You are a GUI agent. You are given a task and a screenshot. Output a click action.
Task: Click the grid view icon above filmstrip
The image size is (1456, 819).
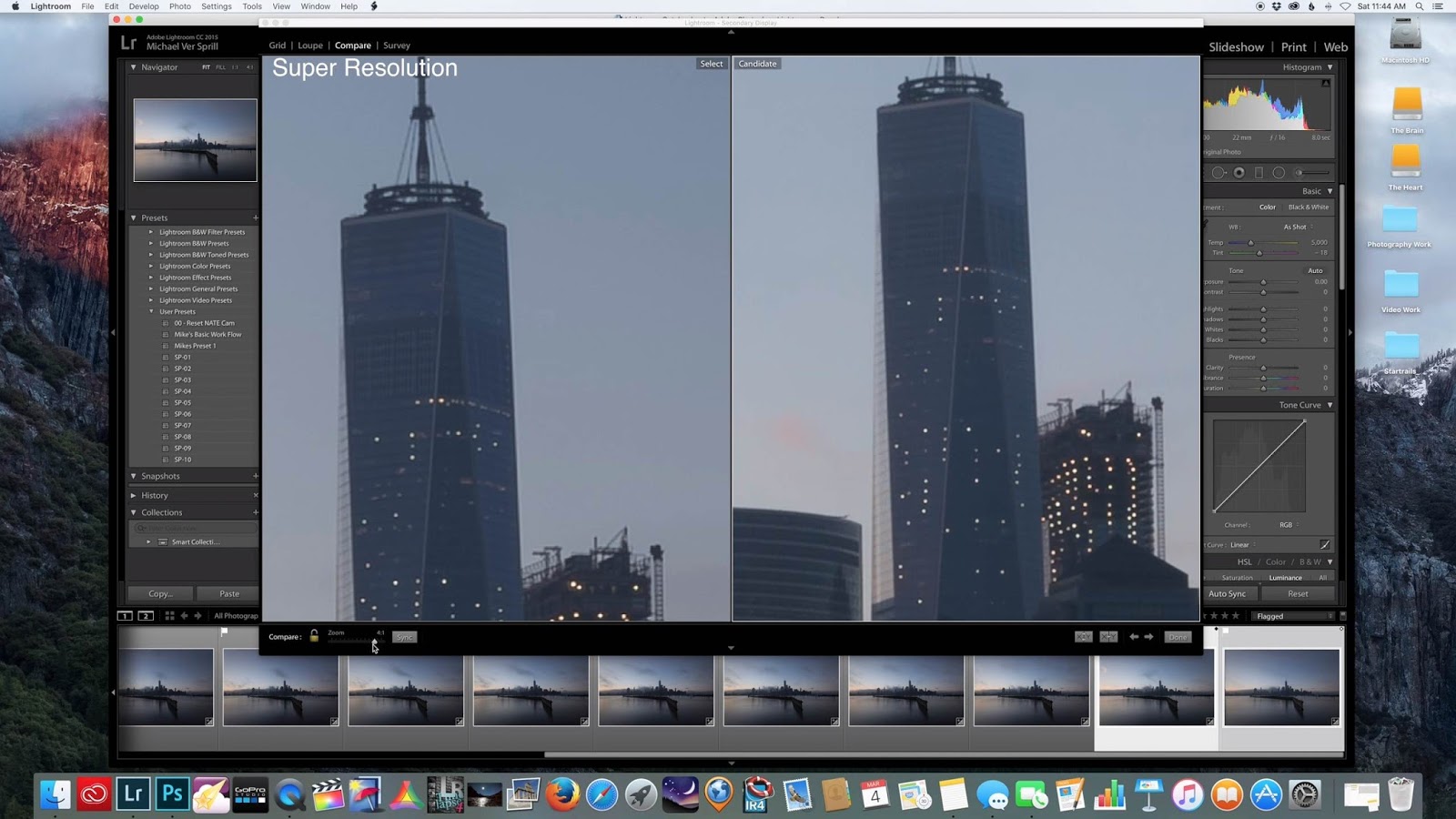[x=169, y=616]
